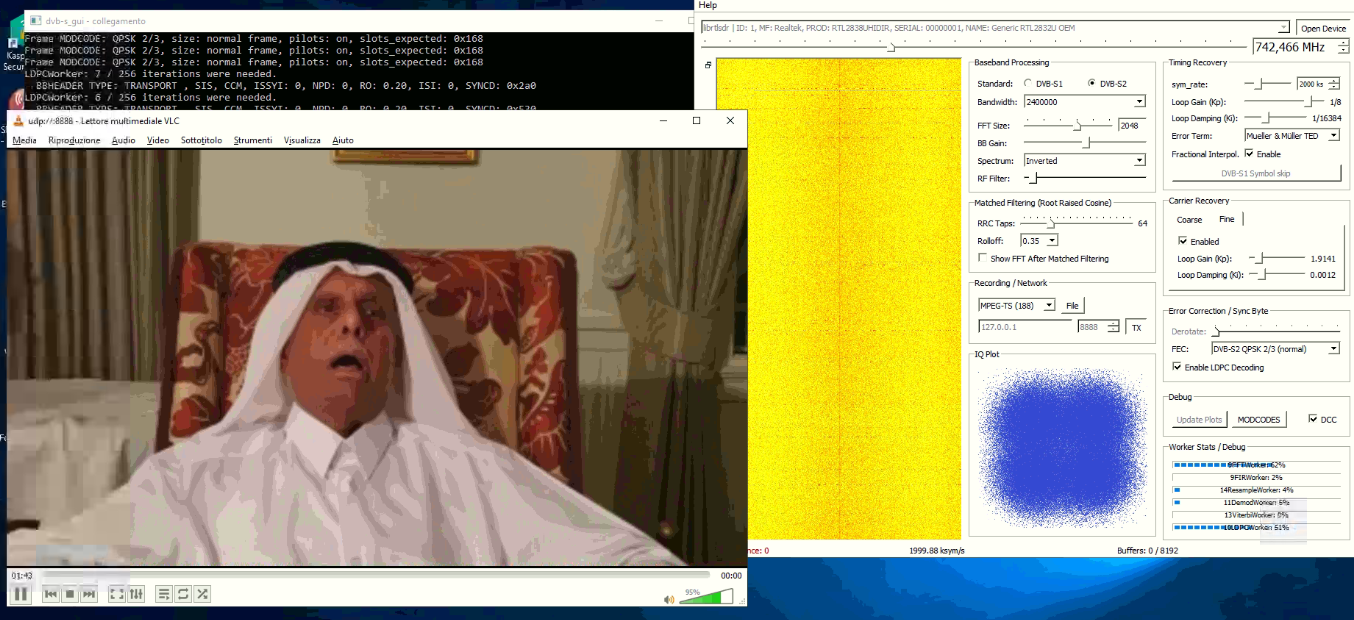Expand the Bandwidth dropdown
Image resolution: width=1354 pixels, height=620 pixels.
pyautogui.click(x=1139, y=102)
